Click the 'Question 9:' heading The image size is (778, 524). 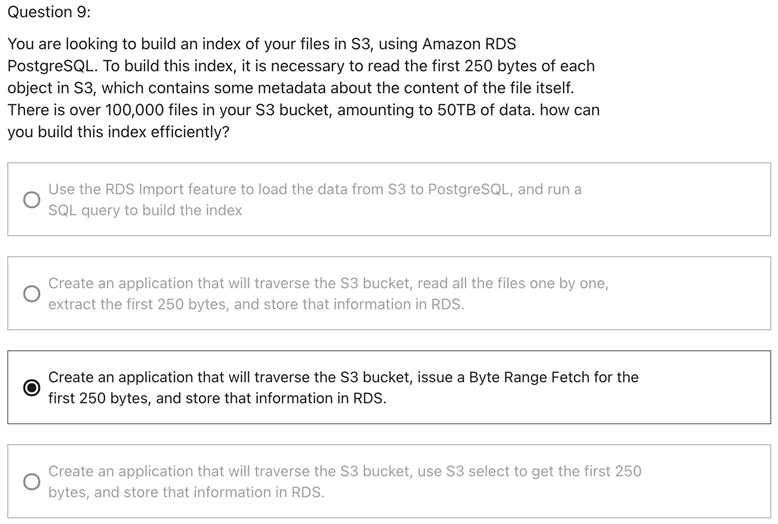point(49,12)
